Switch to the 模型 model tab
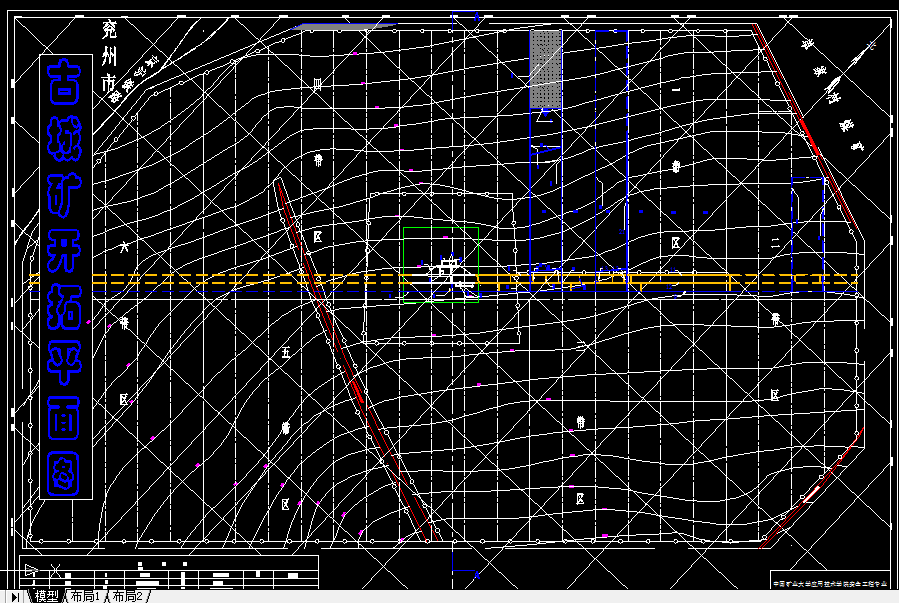 (x=46, y=596)
